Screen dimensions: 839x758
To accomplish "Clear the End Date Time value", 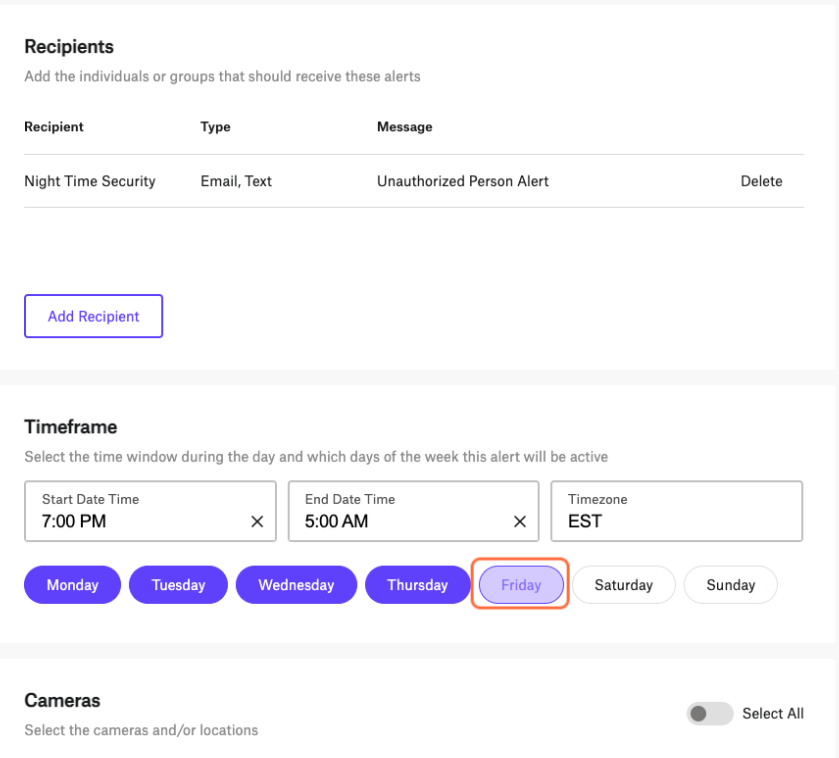I will [520, 522].
